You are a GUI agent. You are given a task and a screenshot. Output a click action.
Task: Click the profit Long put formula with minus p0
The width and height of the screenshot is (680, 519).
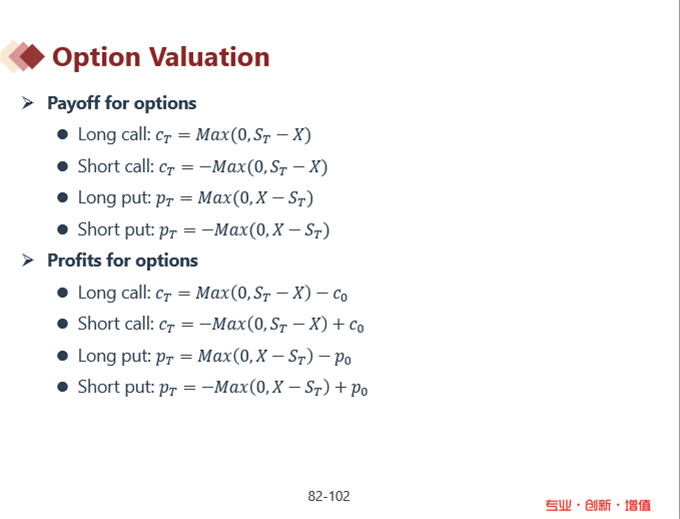215,356
